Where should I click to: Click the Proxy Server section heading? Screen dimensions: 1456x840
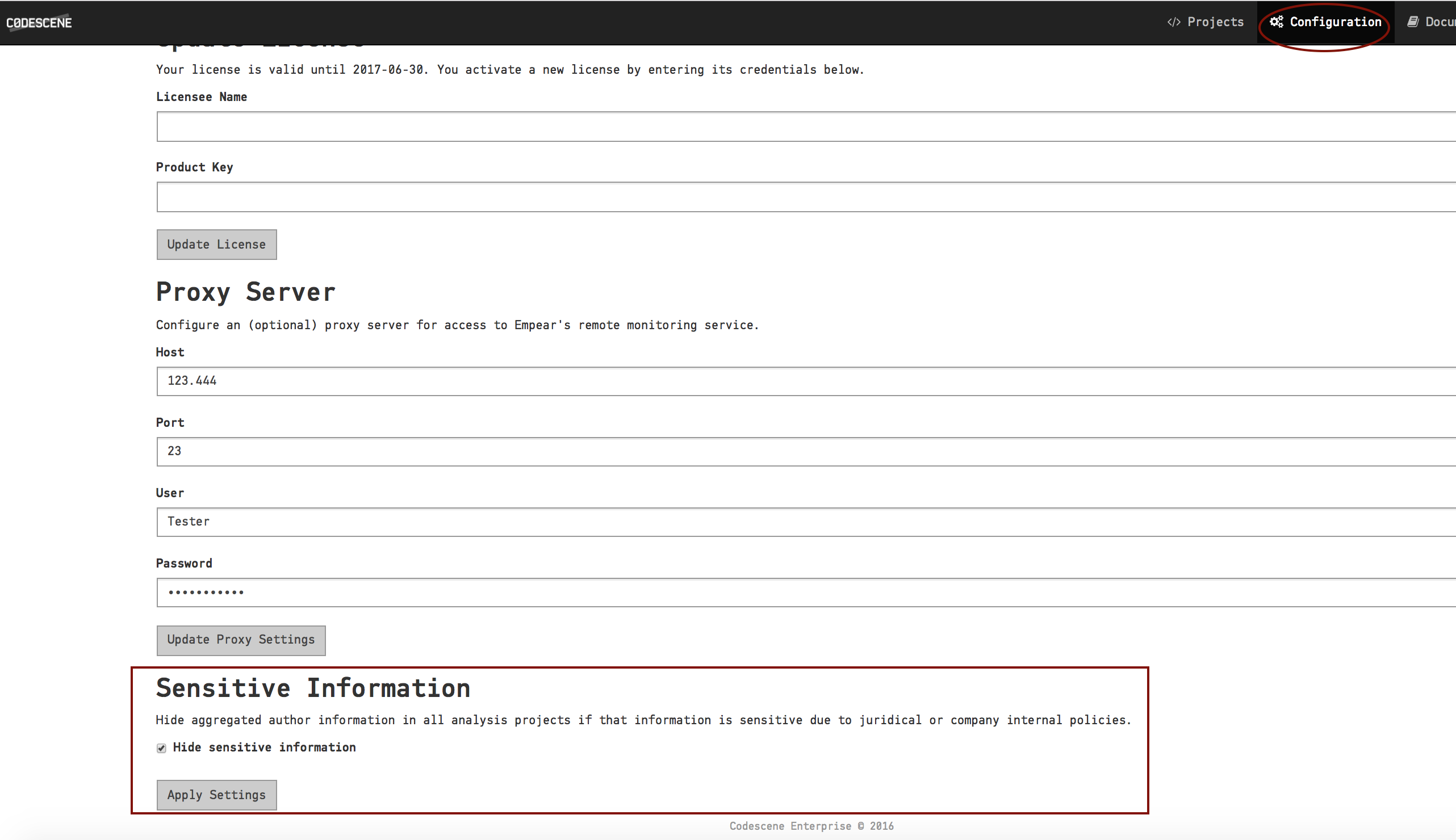pyautogui.click(x=245, y=291)
